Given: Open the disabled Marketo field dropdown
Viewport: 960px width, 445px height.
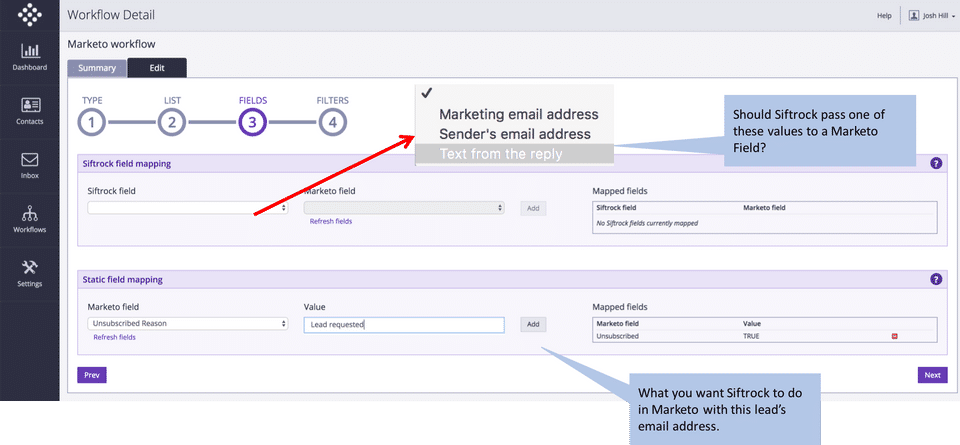Looking at the screenshot, I should click(x=404, y=208).
